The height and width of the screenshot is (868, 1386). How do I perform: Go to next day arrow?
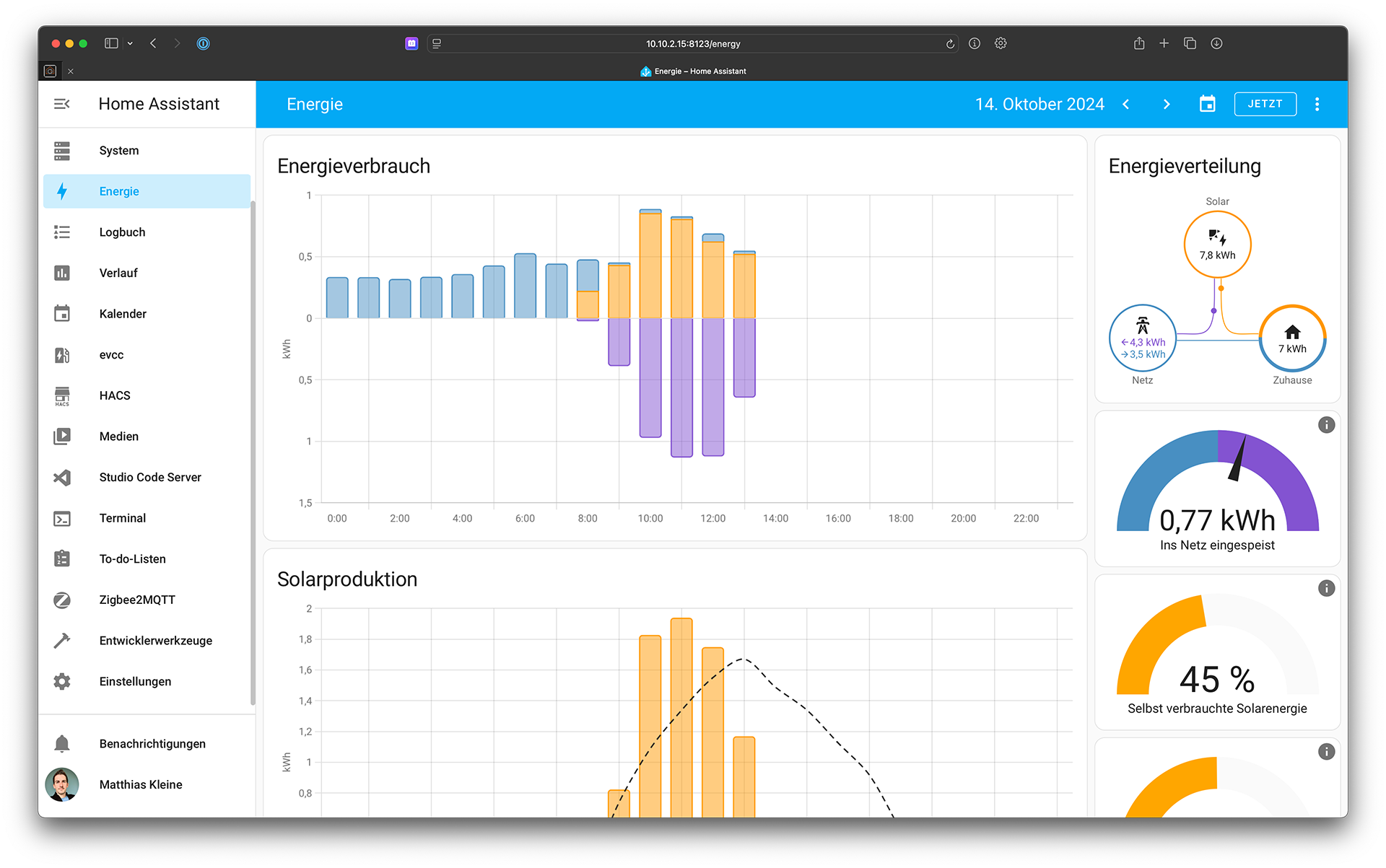[1167, 104]
